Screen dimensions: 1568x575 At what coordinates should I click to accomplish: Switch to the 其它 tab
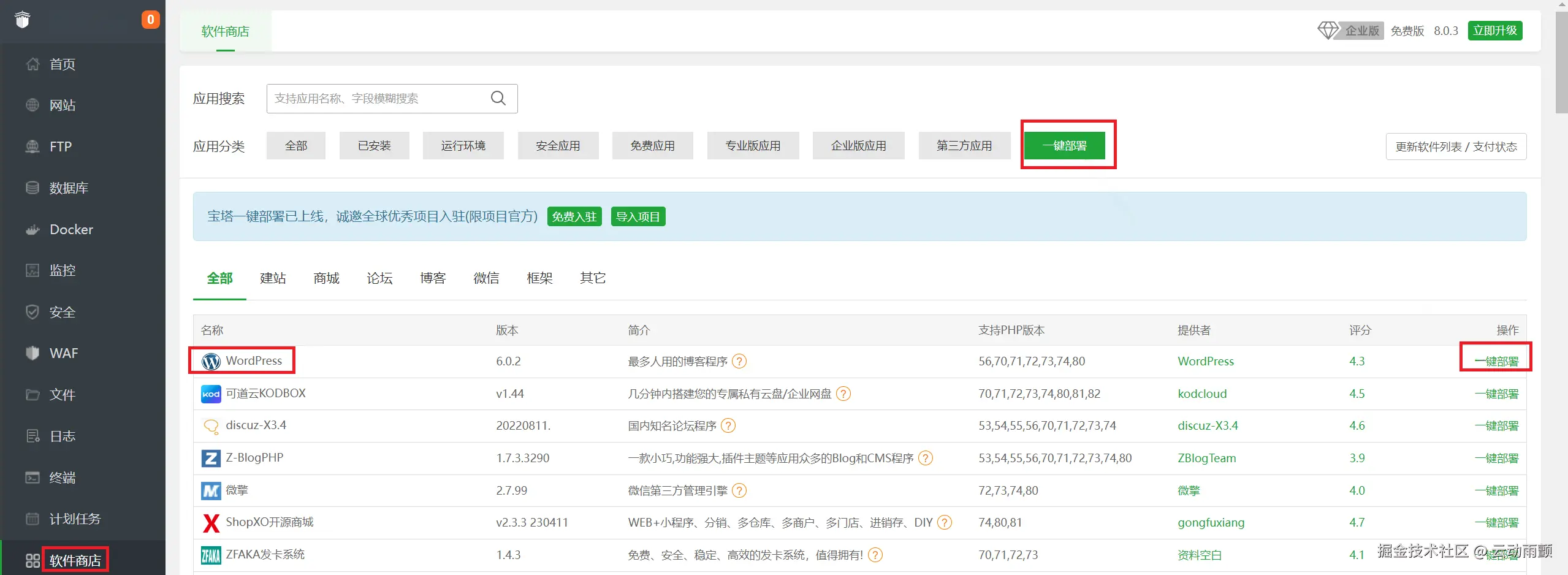click(x=593, y=278)
